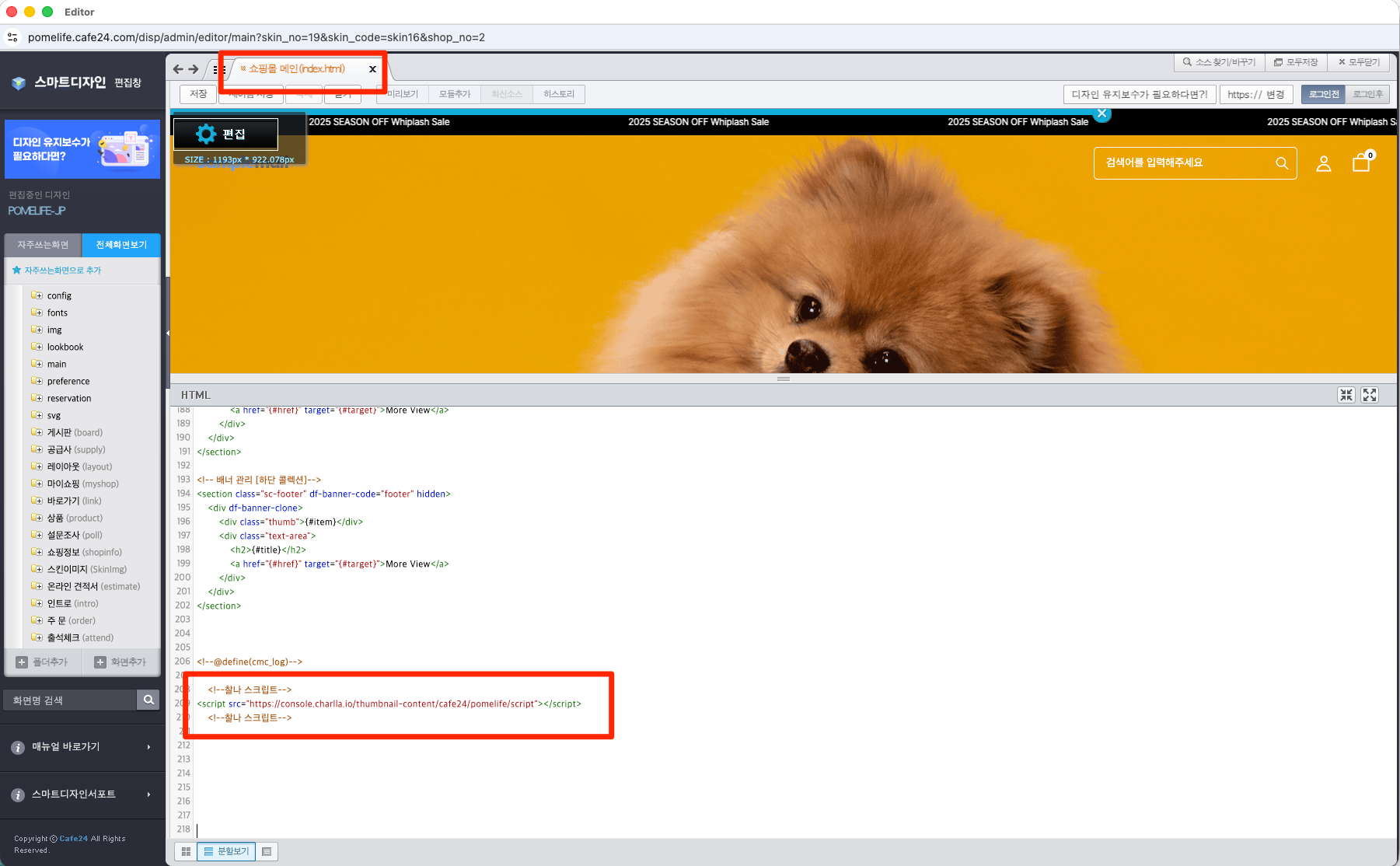Expand the config folder in tree
The width and height of the screenshot is (1400, 866).
(37, 295)
